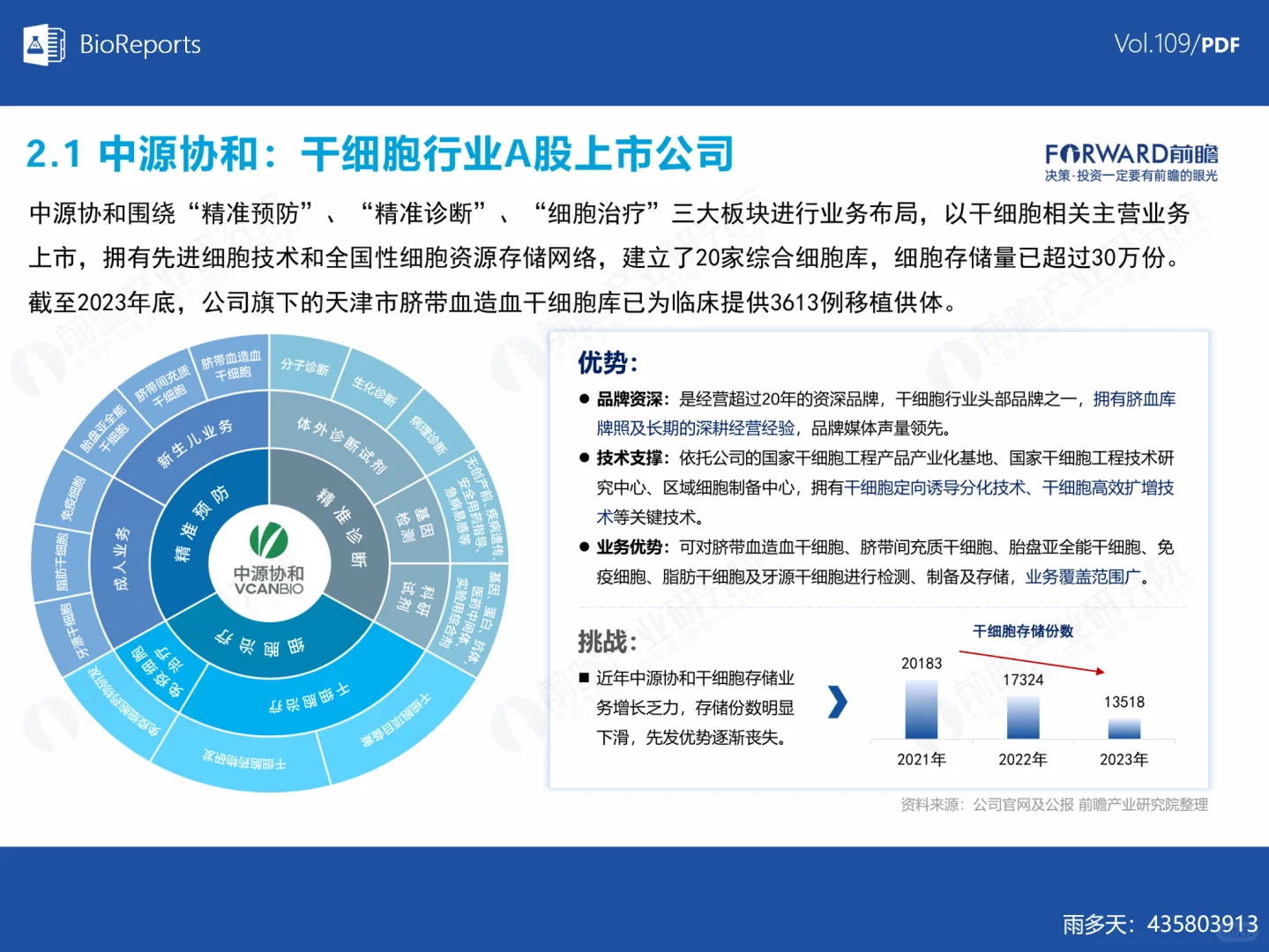
Task: Click the 2023年 axis label
Action: click(x=1124, y=759)
